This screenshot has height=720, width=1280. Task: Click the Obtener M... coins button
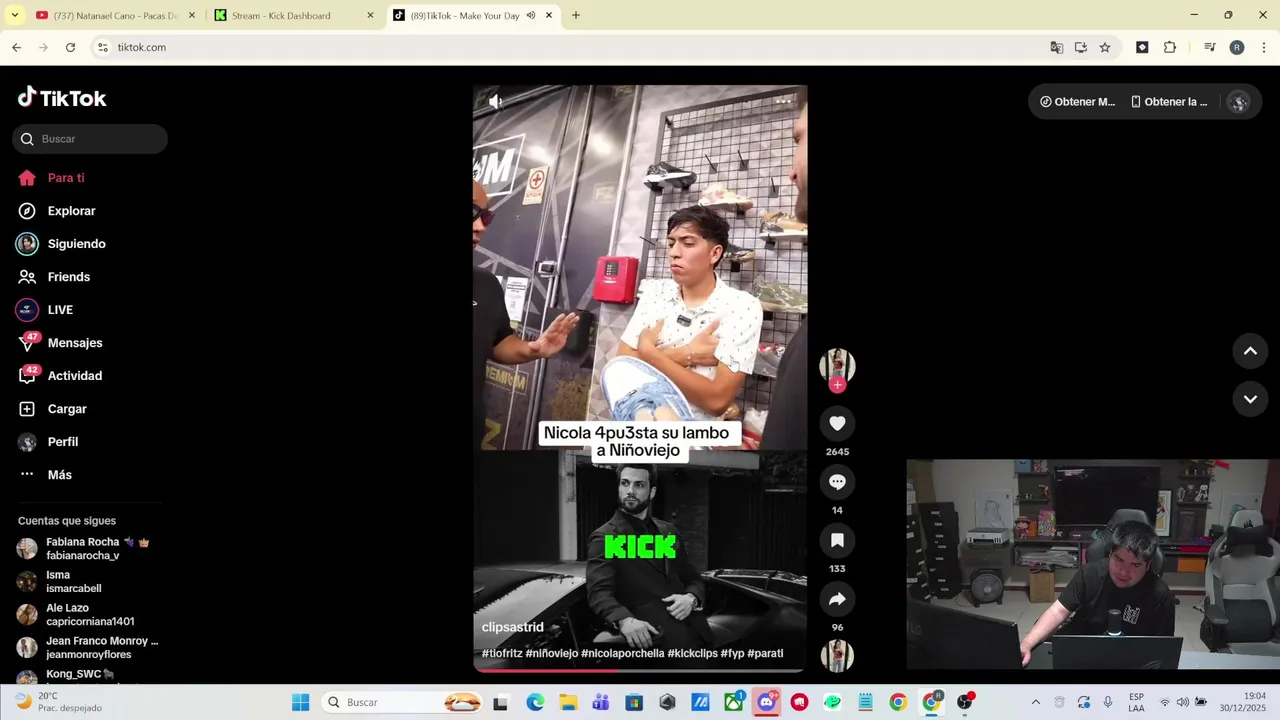pyautogui.click(x=1077, y=102)
